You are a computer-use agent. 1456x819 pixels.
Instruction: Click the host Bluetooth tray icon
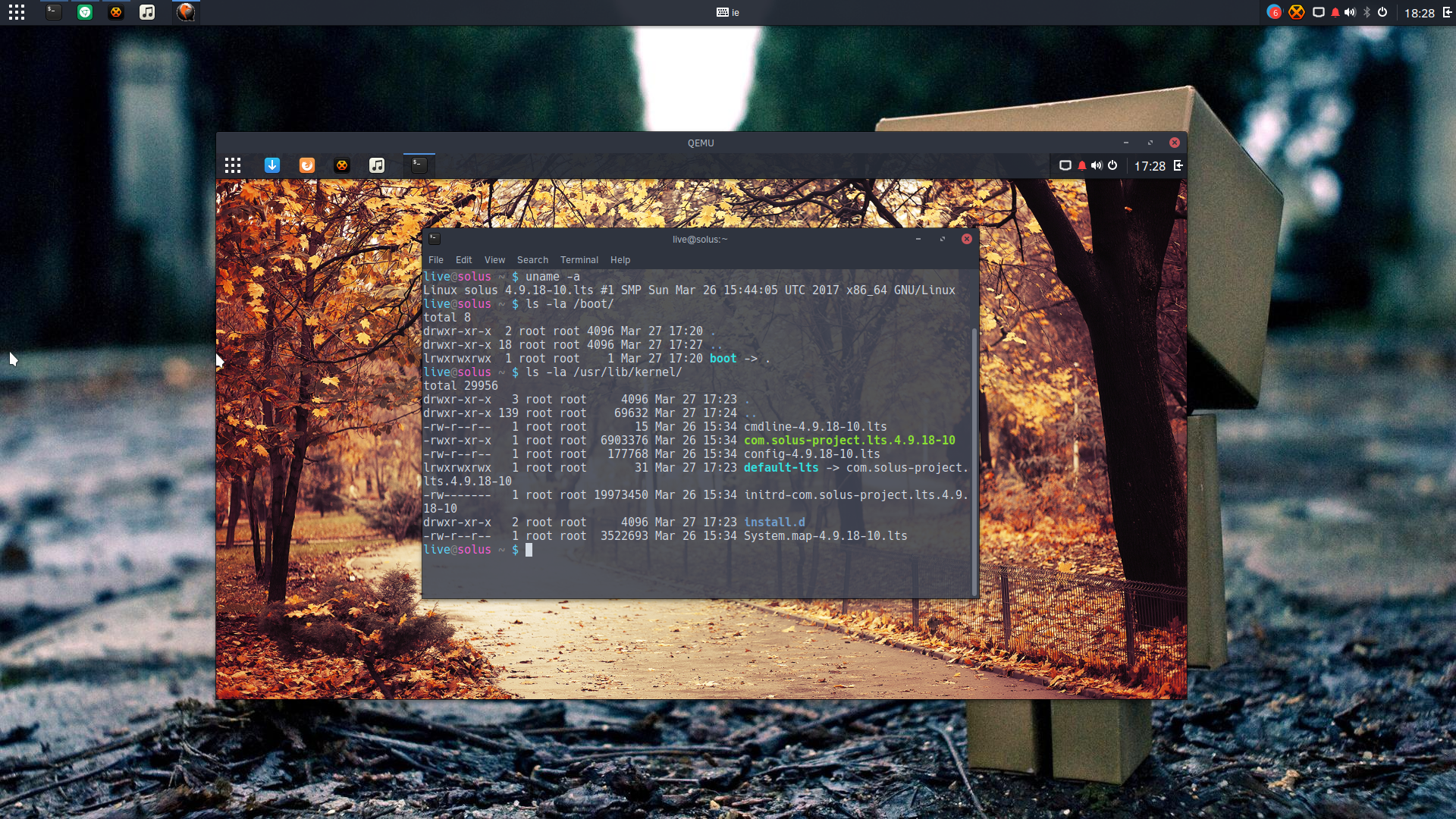point(1367,12)
